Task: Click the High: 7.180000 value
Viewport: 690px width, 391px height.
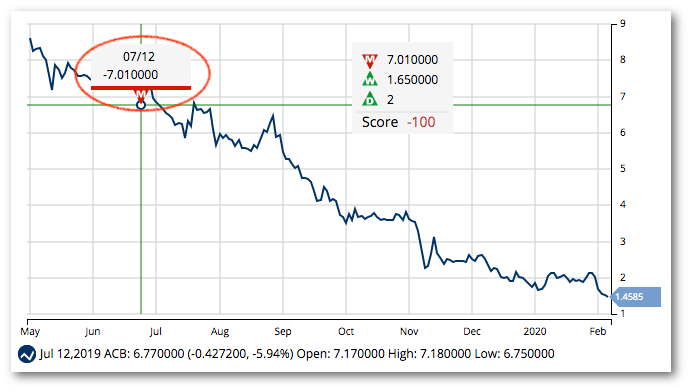Action: coord(429,354)
